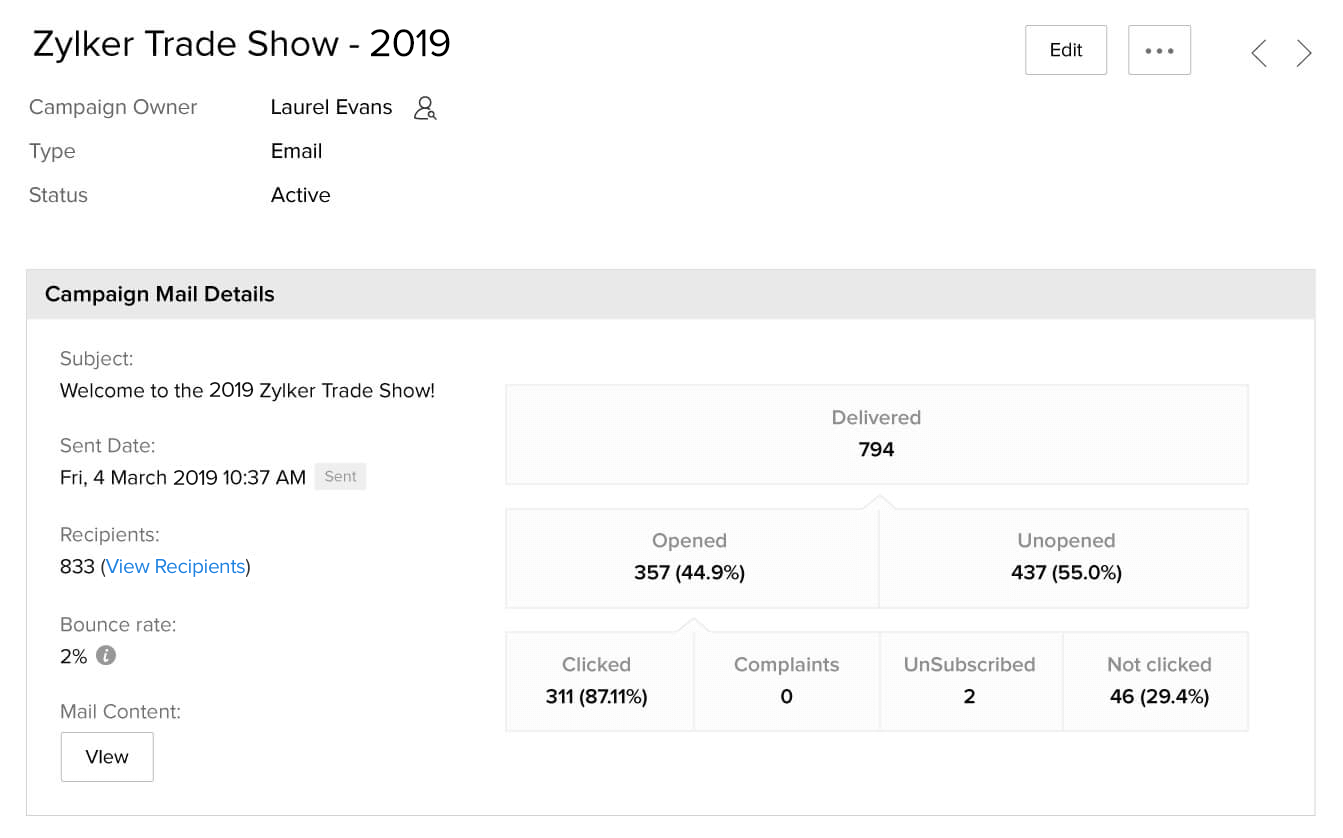
Task: Click the View mail content button
Action: (107, 757)
